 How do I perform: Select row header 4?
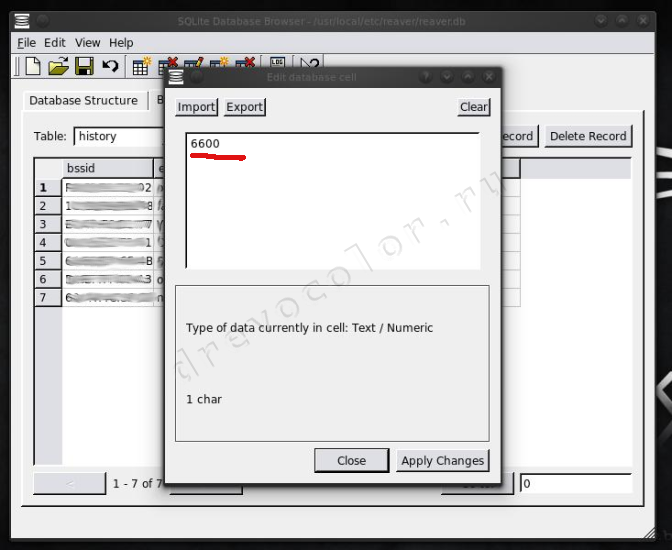[48, 243]
